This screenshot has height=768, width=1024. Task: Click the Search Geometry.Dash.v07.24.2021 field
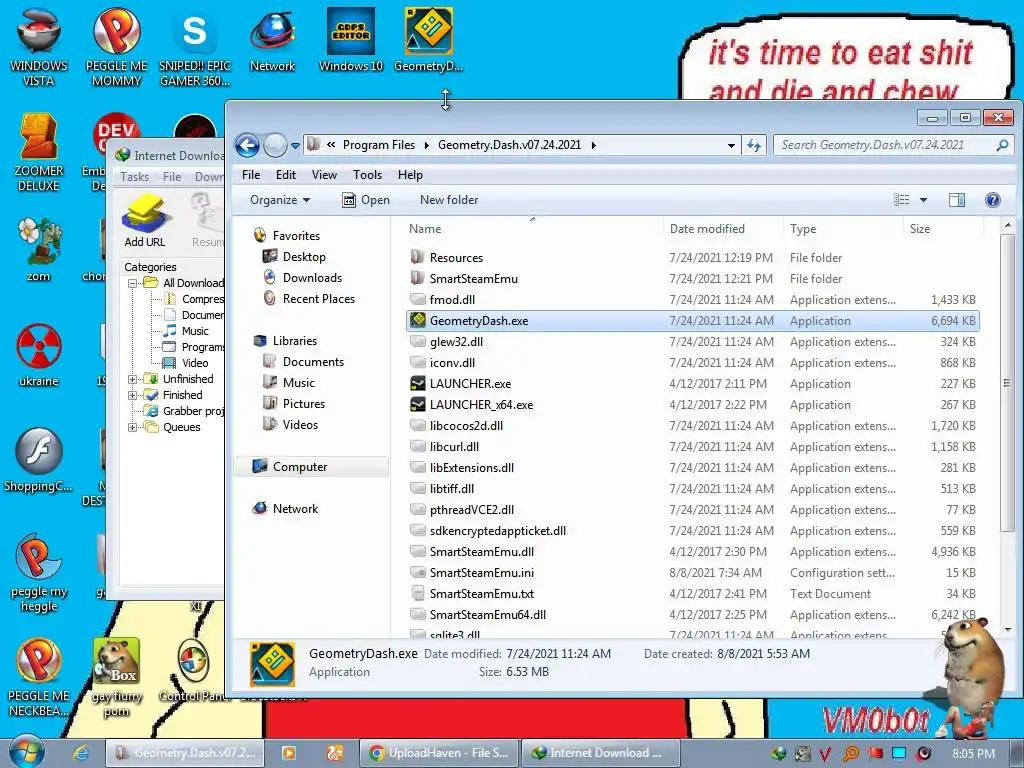point(893,145)
